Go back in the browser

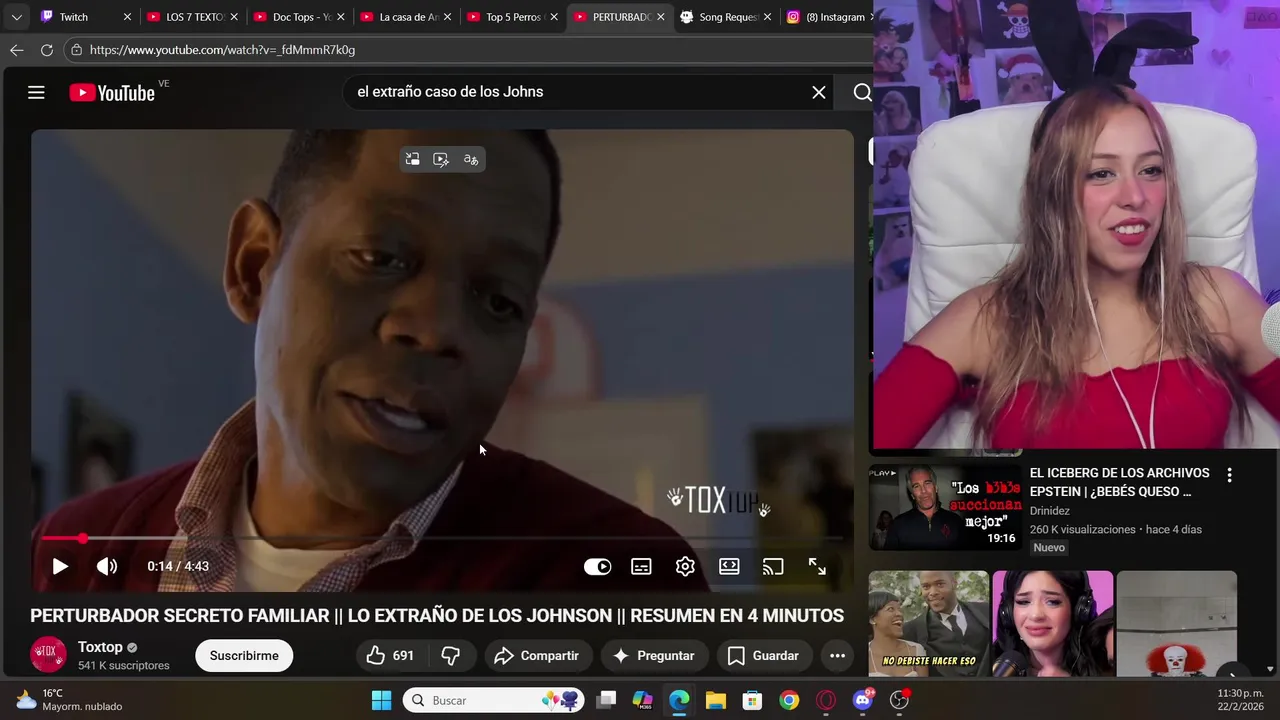click(x=16, y=50)
